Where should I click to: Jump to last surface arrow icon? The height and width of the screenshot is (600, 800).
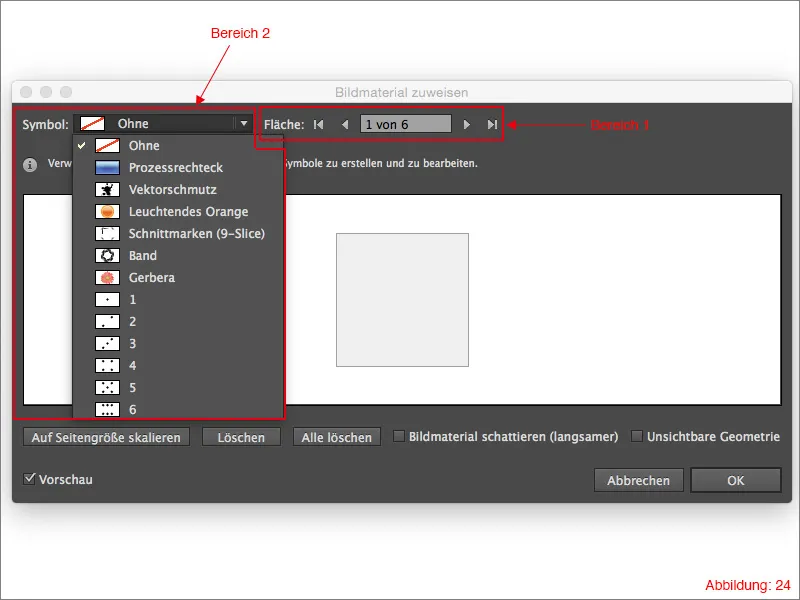[492, 124]
